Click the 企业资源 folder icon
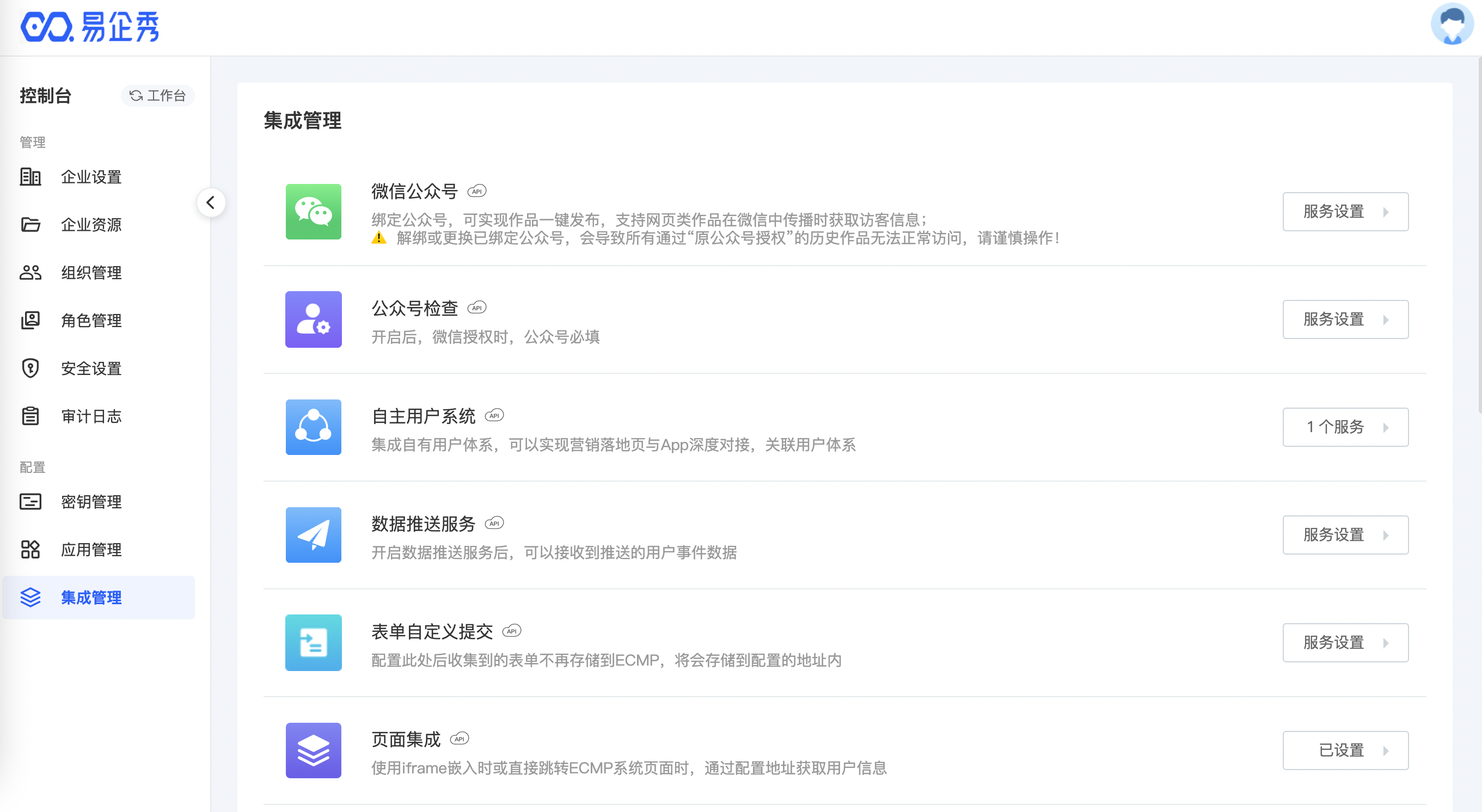Viewport: 1482px width, 812px height. click(30, 224)
